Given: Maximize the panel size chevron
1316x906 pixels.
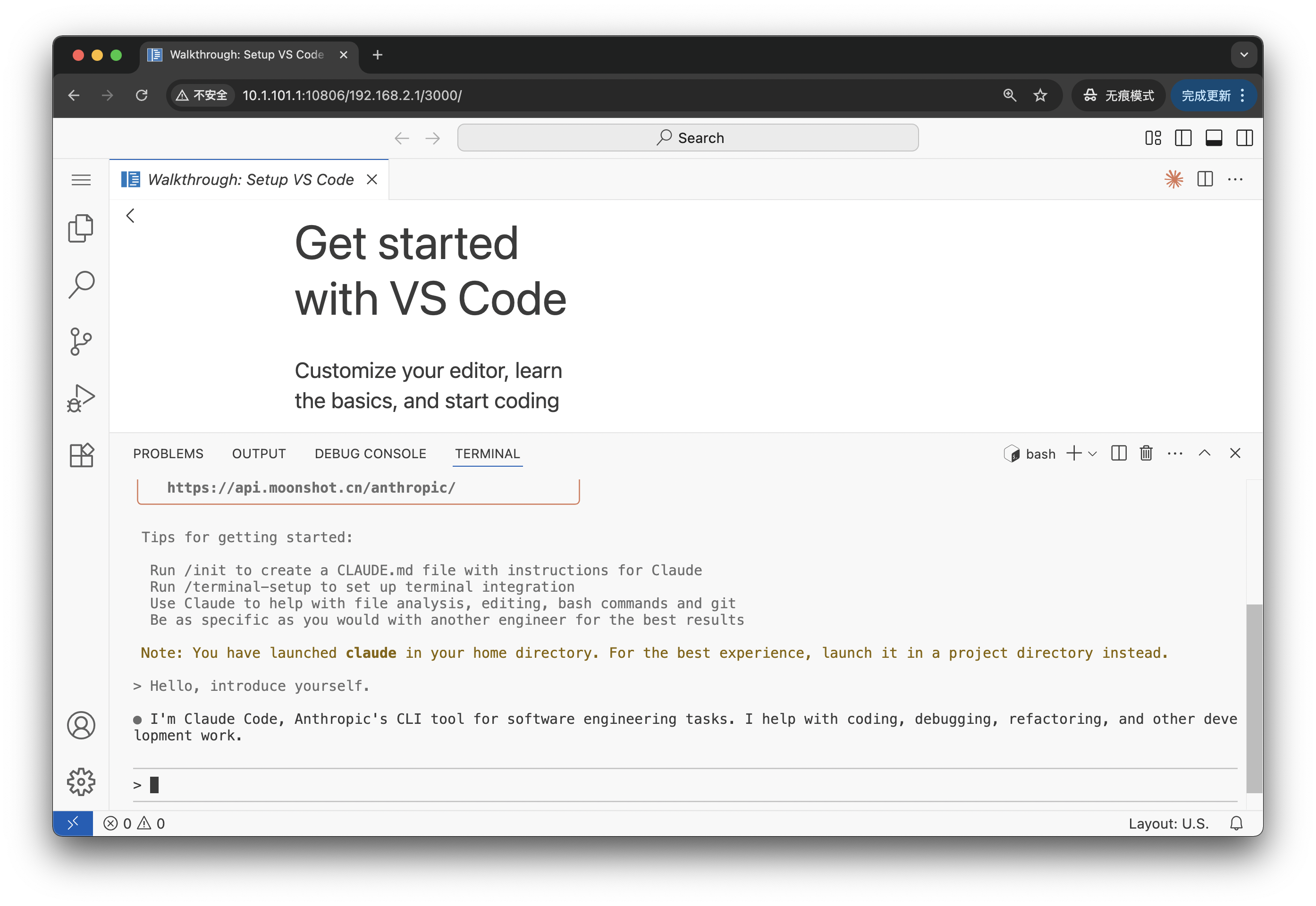Looking at the screenshot, I should point(1204,453).
